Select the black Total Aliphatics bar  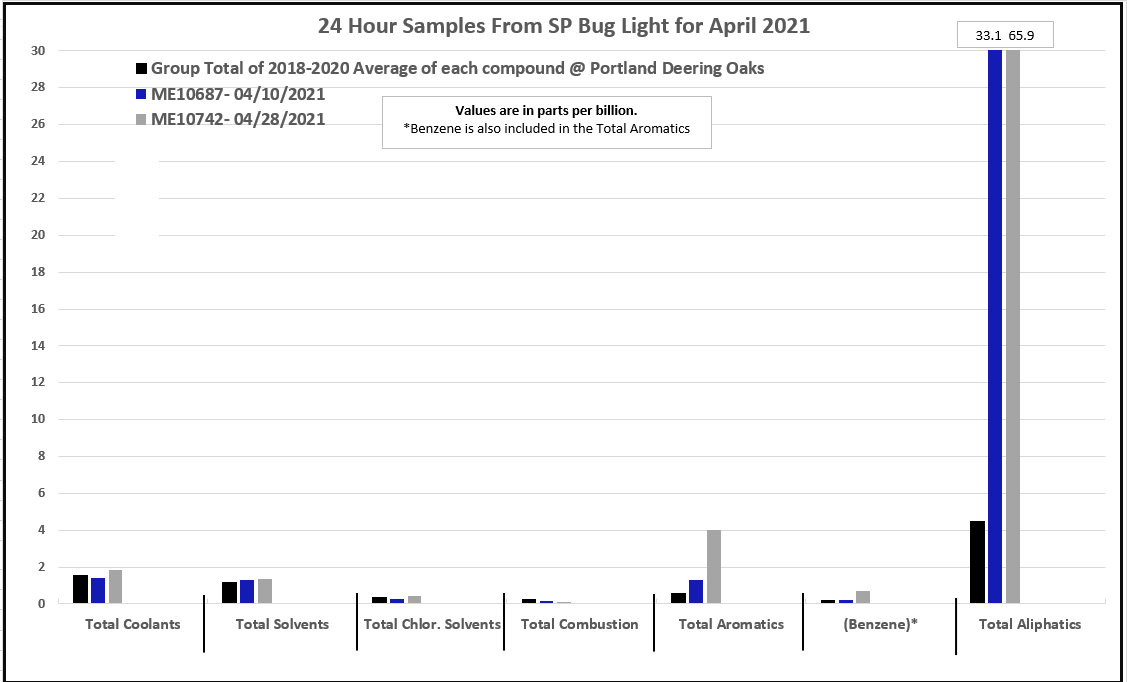pos(977,562)
